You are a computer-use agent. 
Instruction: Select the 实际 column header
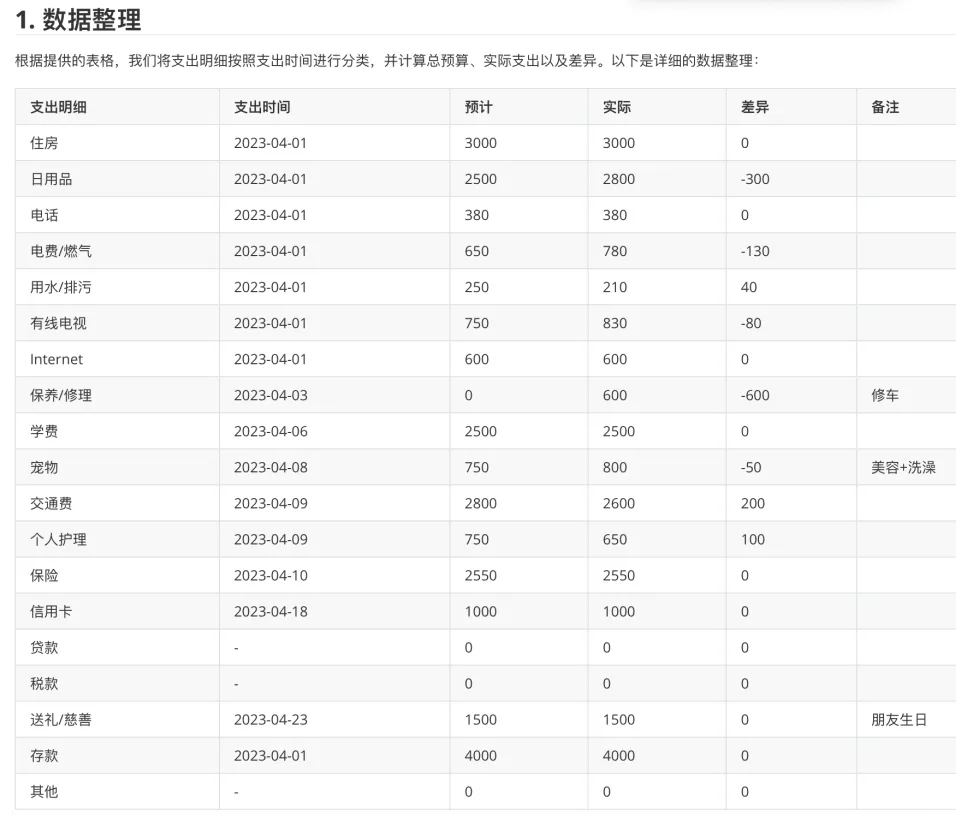[617, 107]
